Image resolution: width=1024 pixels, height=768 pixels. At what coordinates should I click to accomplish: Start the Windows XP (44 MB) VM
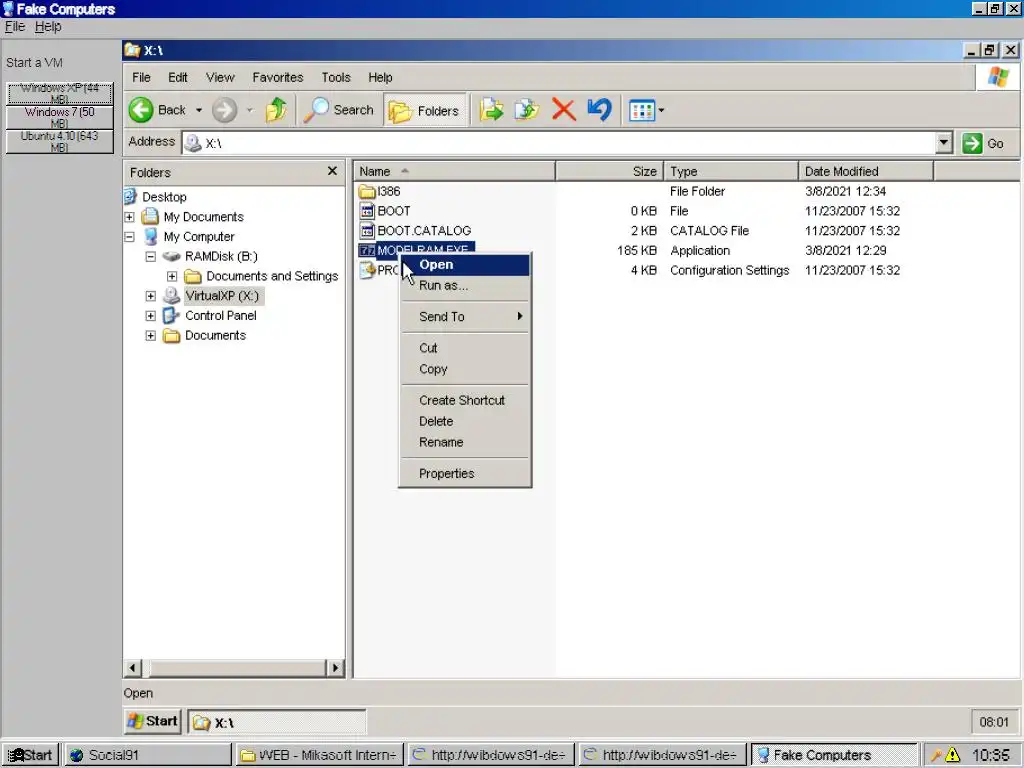59,93
